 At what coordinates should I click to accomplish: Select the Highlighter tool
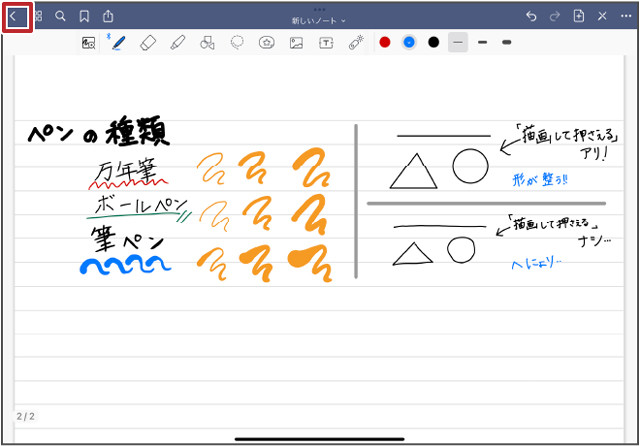pyautogui.click(x=178, y=43)
